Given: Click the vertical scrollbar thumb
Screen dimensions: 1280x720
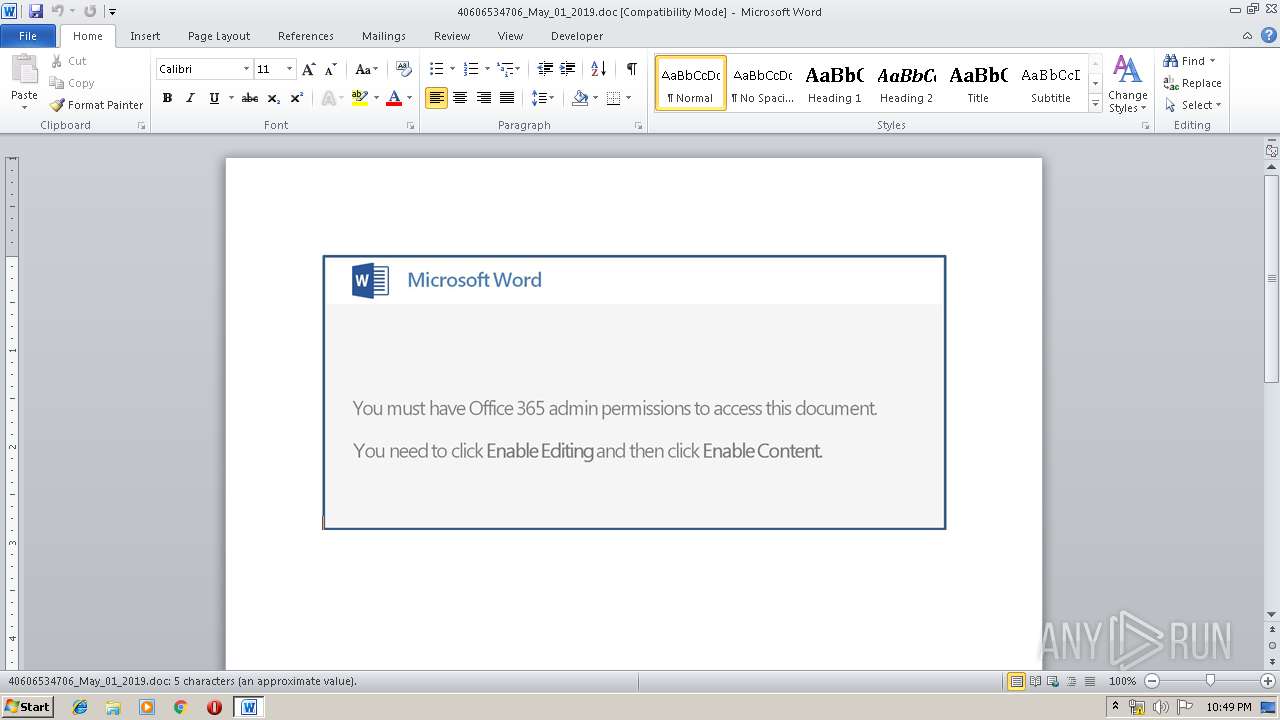Looking at the screenshot, I should [1271, 278].
